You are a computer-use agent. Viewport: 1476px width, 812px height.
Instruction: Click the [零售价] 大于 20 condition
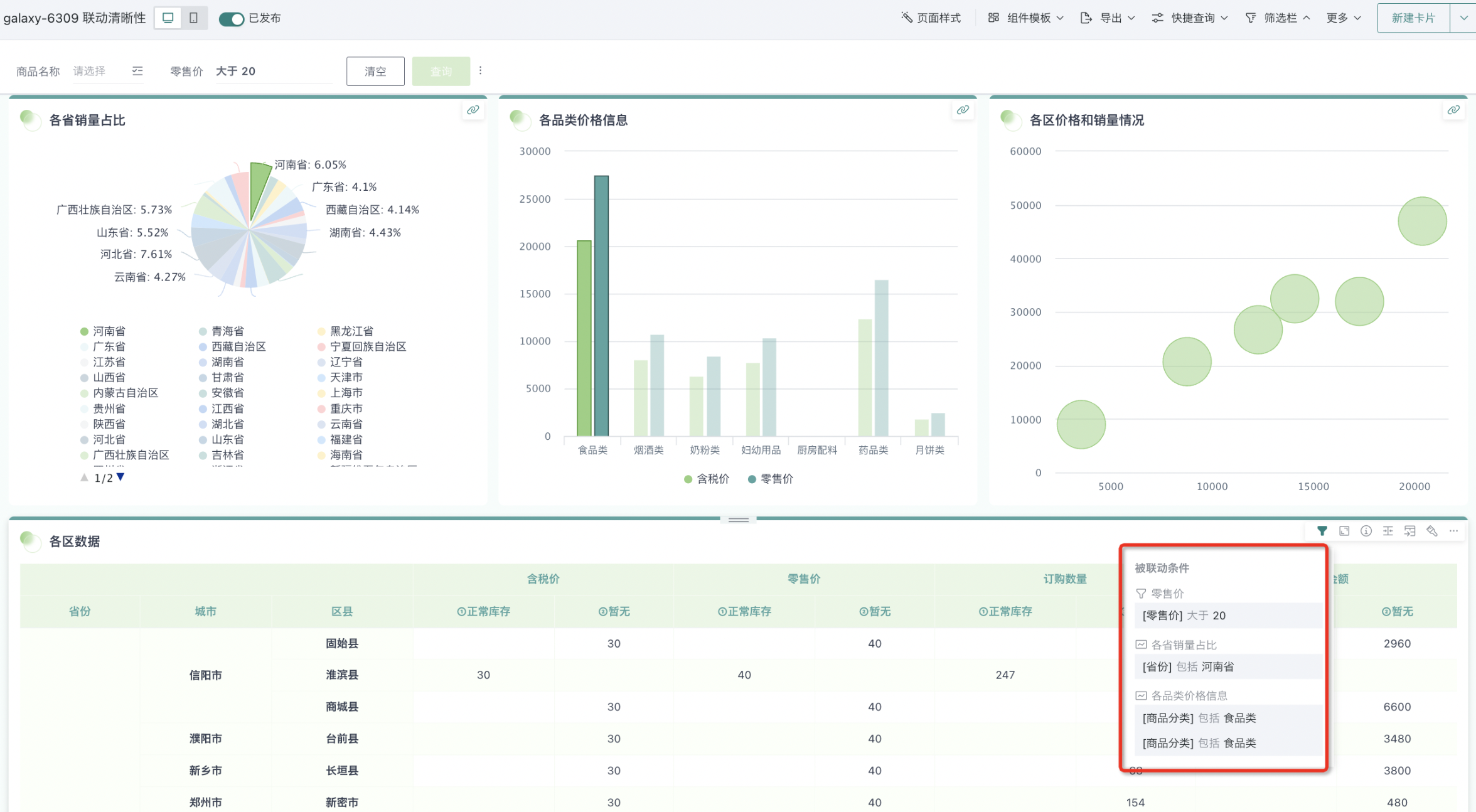click(1228, 616)
